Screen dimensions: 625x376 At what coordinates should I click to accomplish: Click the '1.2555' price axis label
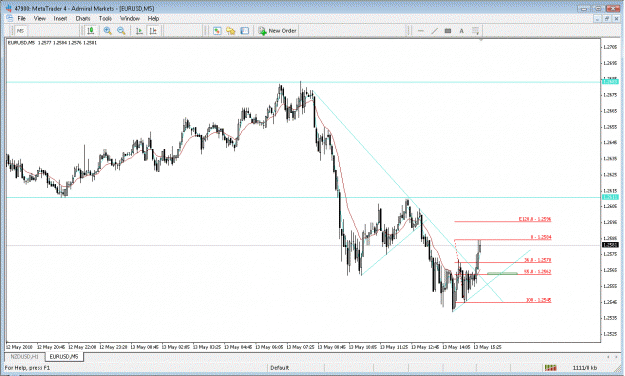tap(610, 286)
